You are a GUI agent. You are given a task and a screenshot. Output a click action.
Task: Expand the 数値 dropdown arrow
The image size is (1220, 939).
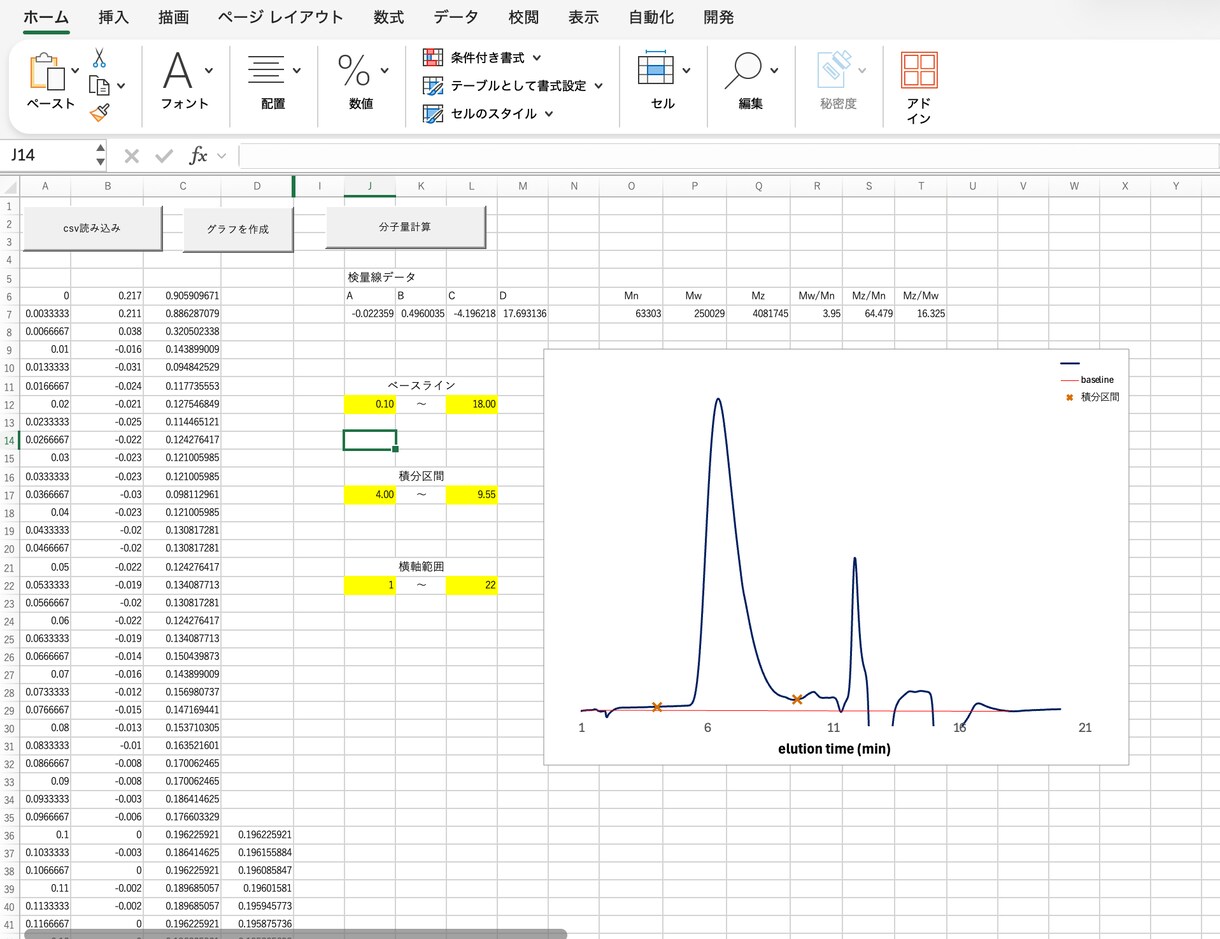pos(385,71)
